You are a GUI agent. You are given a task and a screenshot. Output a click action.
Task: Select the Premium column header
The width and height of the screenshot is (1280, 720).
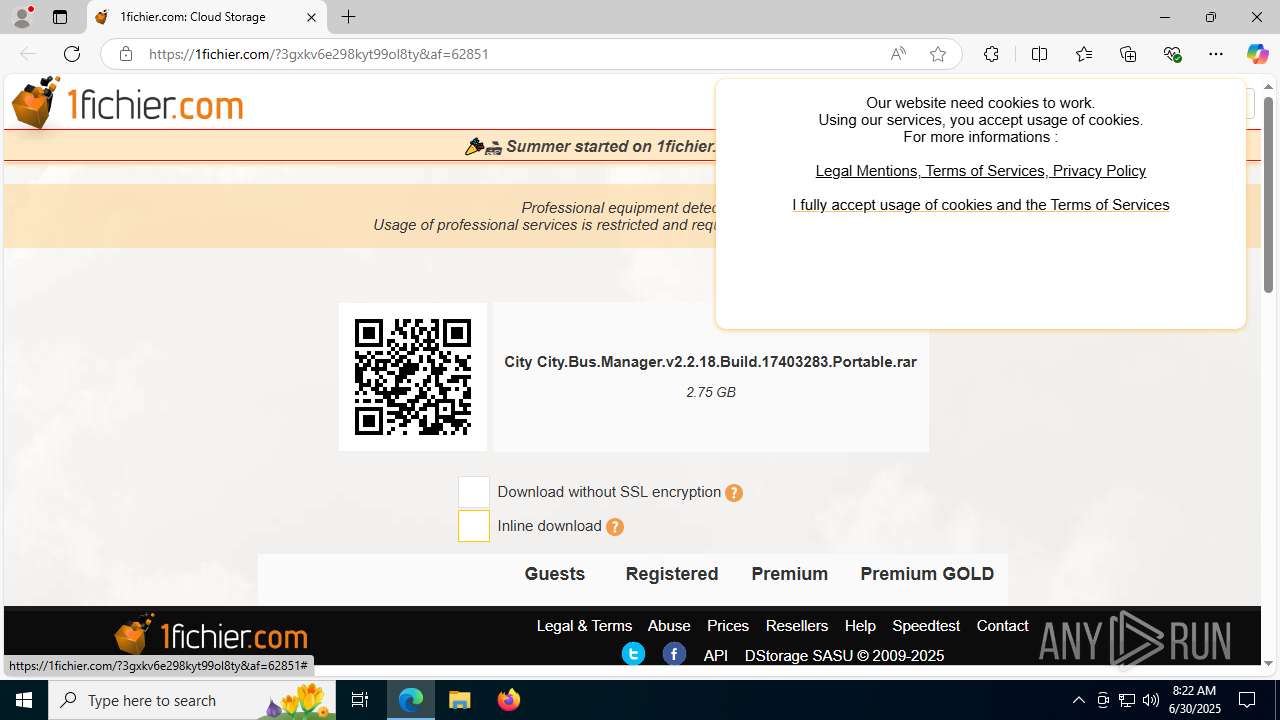[x=790, y=574]
